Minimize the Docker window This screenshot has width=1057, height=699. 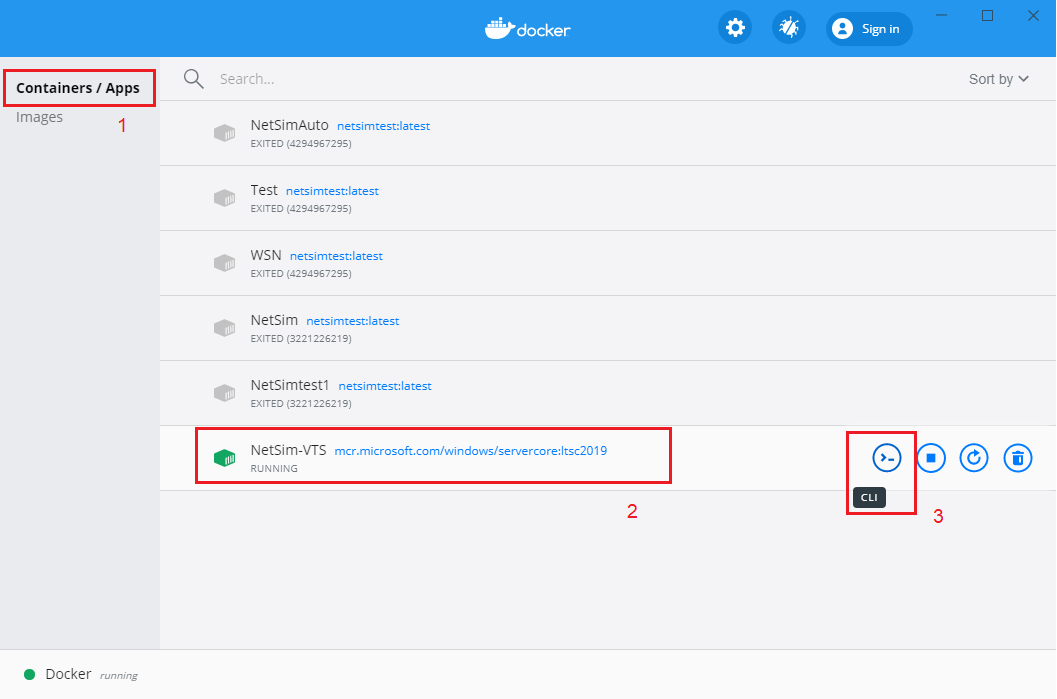coord(942,15)
